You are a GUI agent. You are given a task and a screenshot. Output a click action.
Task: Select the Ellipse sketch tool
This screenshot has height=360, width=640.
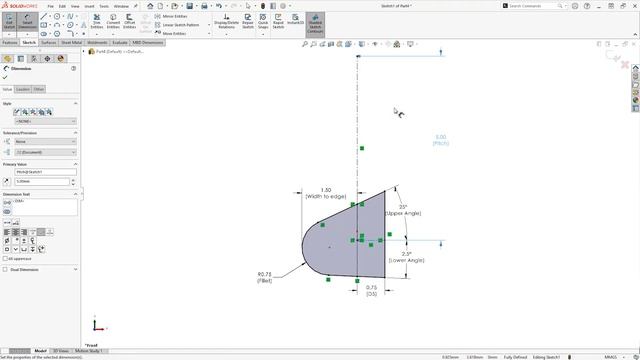[70, 25]
